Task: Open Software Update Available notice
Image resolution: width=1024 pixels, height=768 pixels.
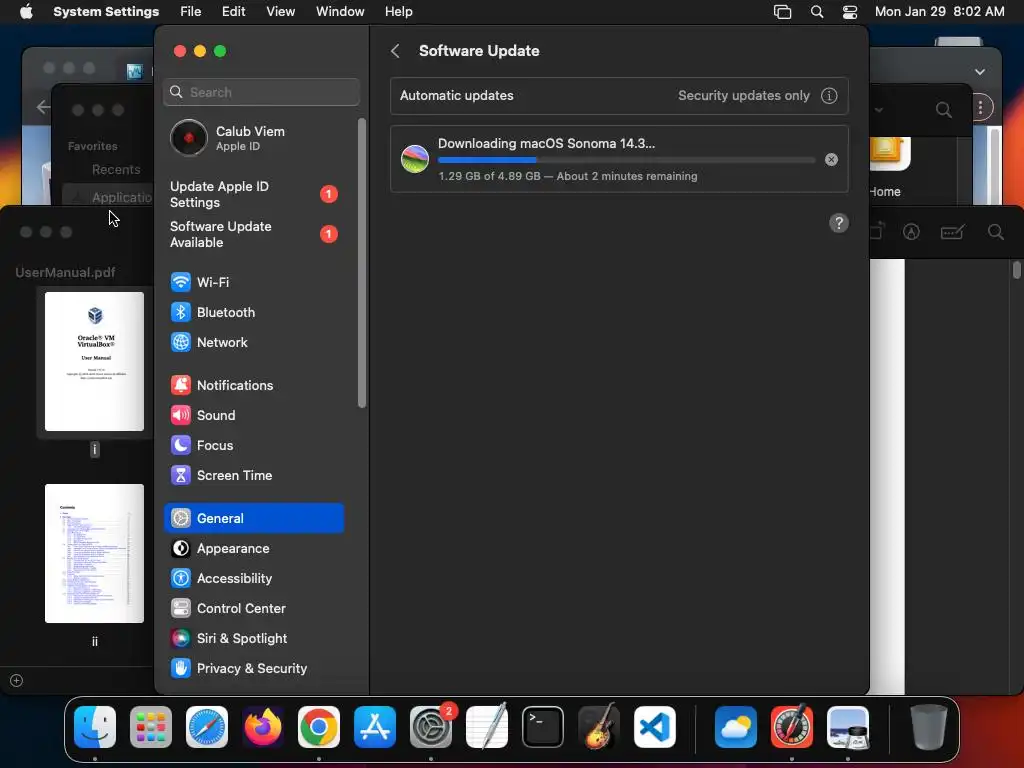Action: [x=253, y=234]
